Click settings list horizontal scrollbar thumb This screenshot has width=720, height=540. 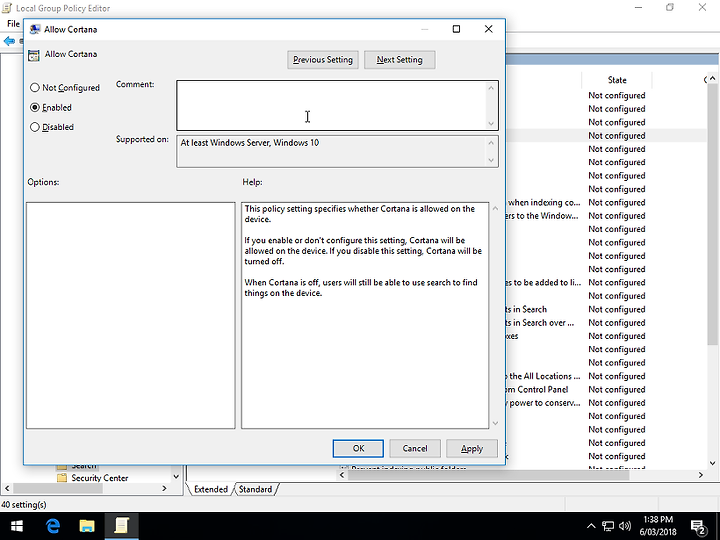(489, 475)
